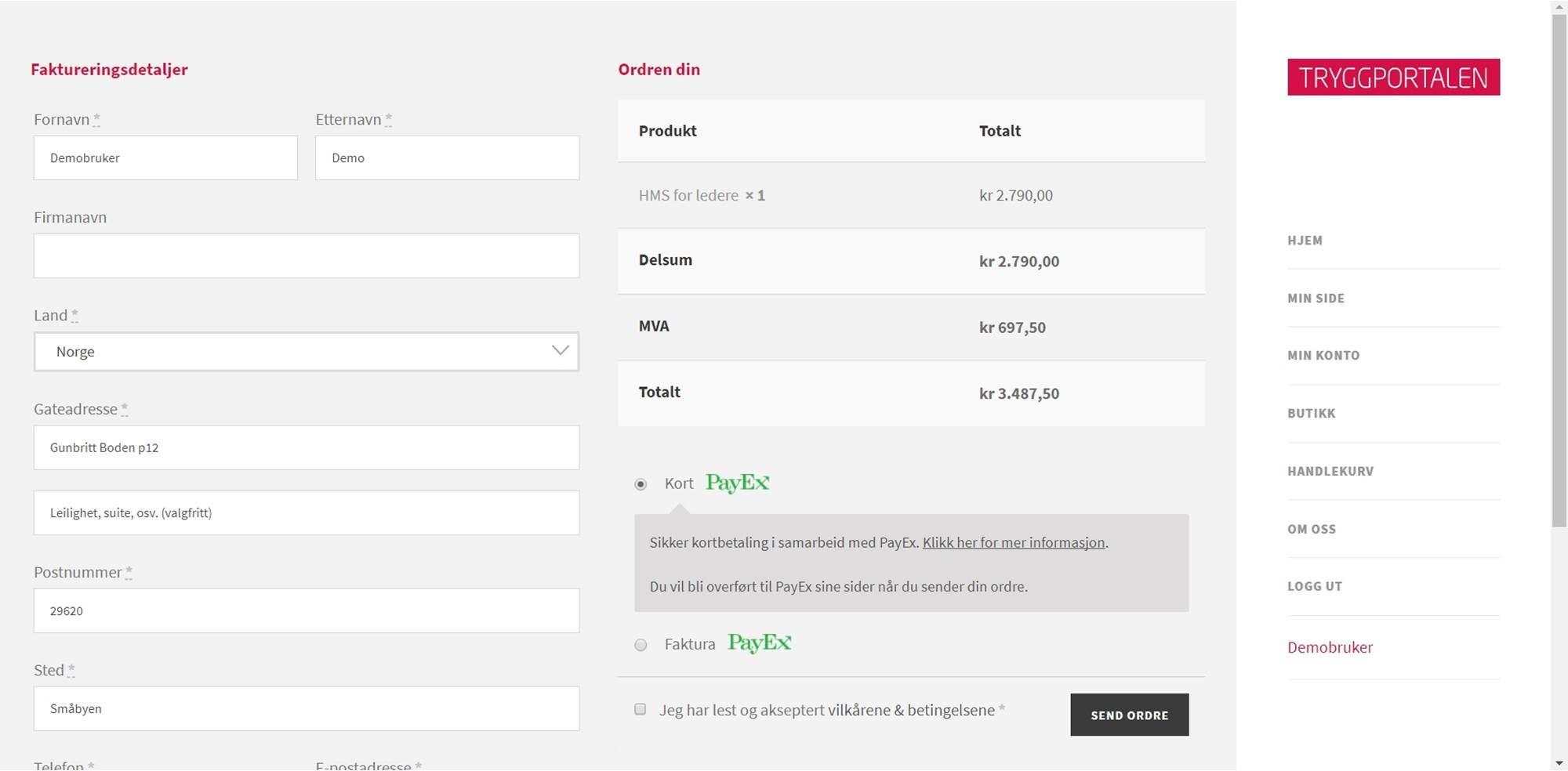The image size is (1568, 771).
Task: Click the Tryggportalen logo
Action: (1392, 77)
